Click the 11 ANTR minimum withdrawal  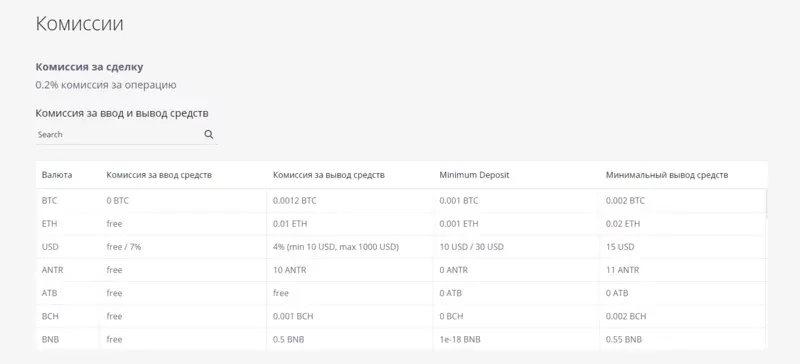coord(622,270)
